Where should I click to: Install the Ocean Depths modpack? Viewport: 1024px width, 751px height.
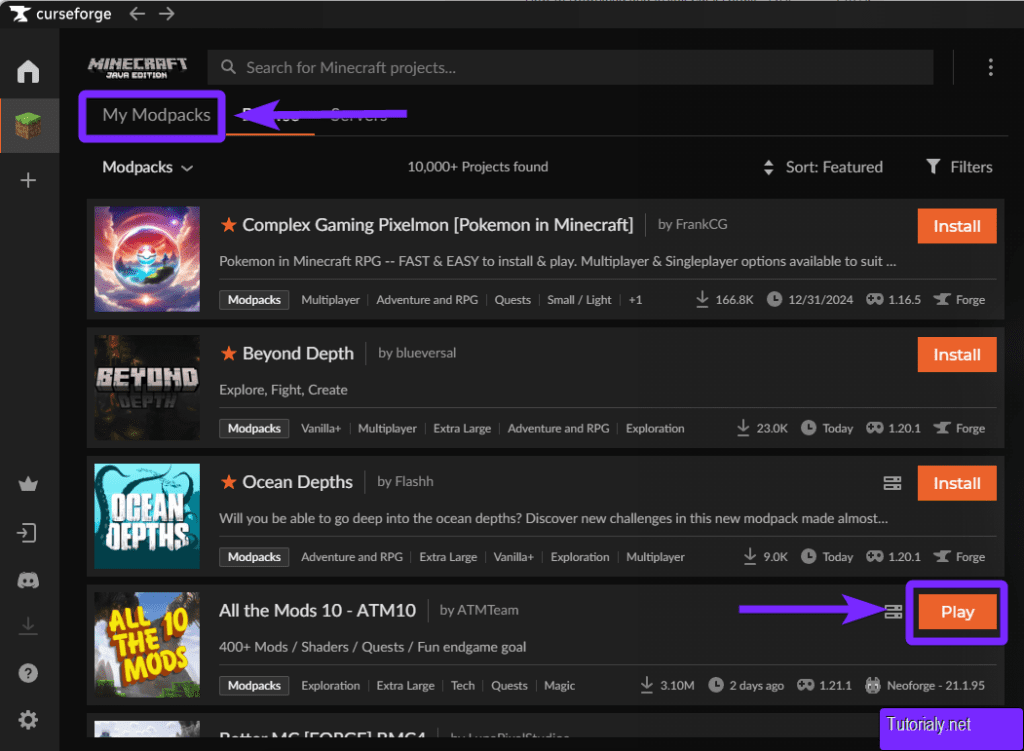pyautogui.click(x=957, y=483)
